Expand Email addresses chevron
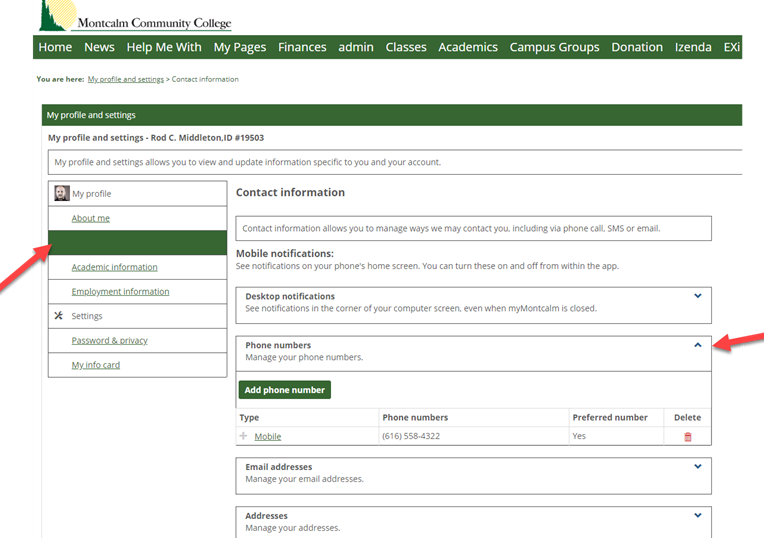 click(698, 466)
